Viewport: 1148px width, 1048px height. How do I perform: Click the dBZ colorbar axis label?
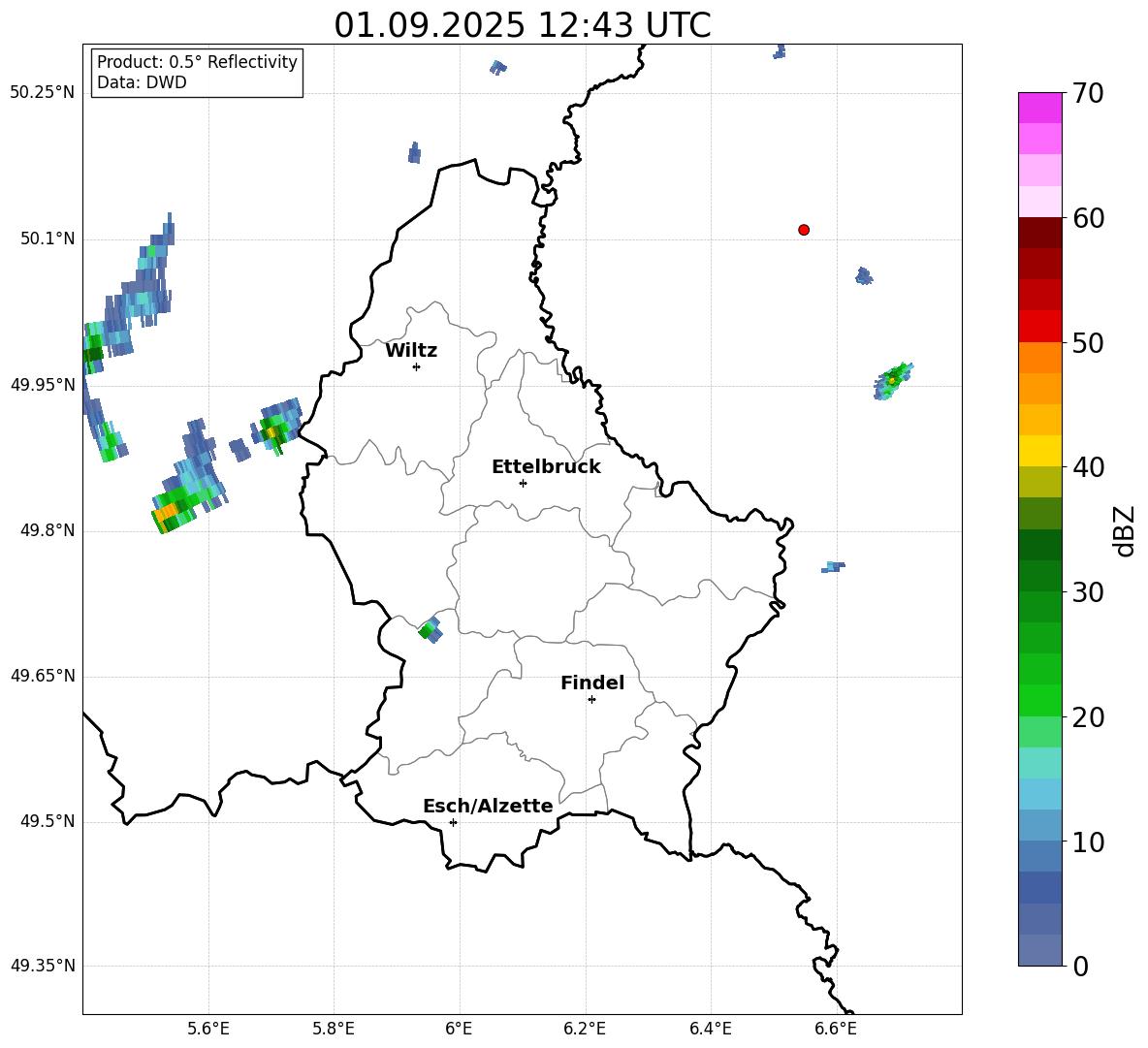coord(1126,530)
